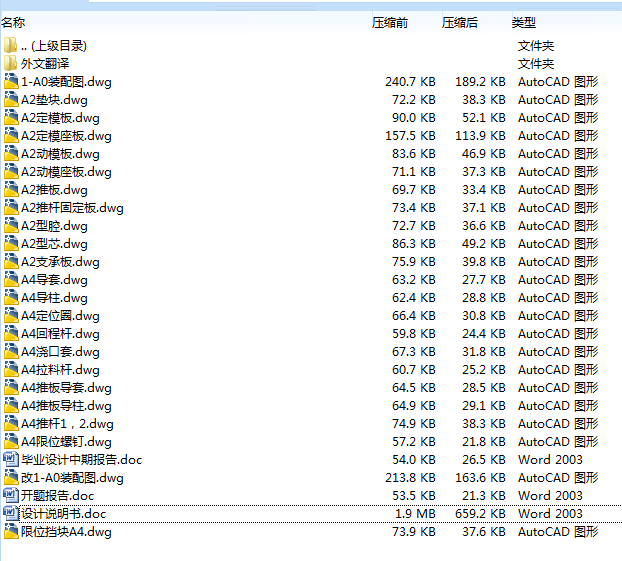This screenshot has width=622, height=561.
Task: Click the file name A4推杆1，2.dwg
Action: point(67,424)
